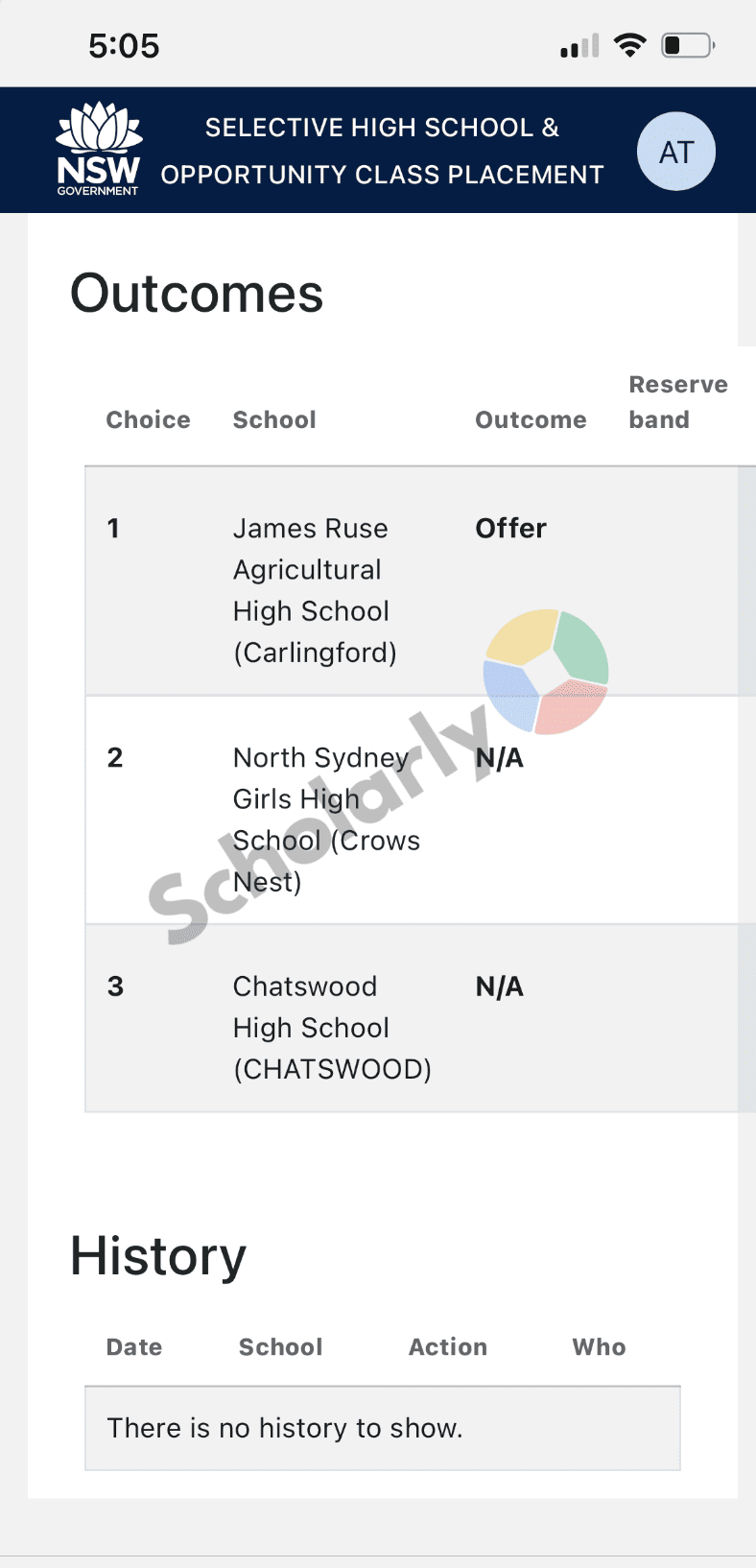Click the NSW Government waratah logo
Screen dimensions: 756x1568
click(99, 150)
